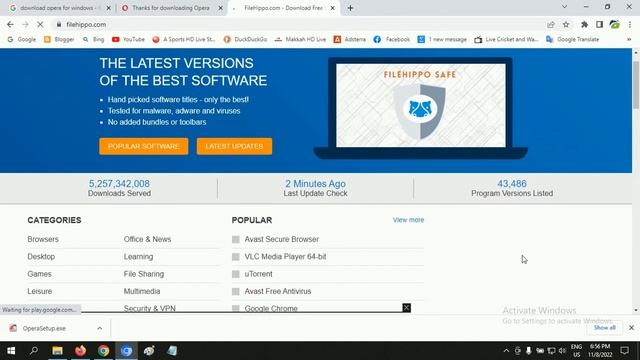The image size is (640, 360).
Task: Open the Browsers category
Action: [x=43, y=239]
